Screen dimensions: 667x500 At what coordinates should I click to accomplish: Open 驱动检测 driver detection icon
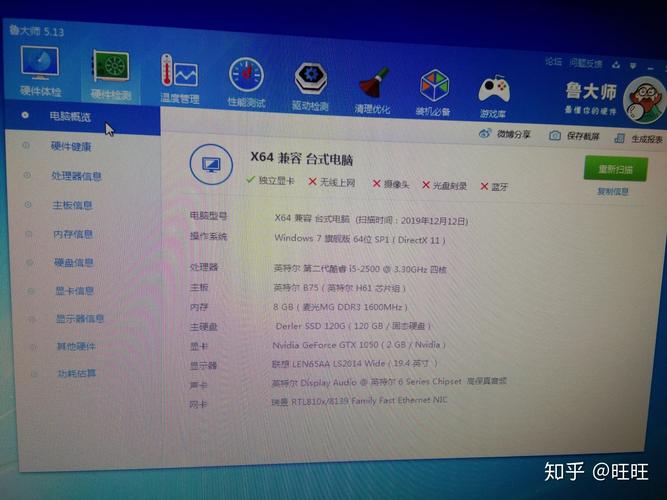point(311,87)
